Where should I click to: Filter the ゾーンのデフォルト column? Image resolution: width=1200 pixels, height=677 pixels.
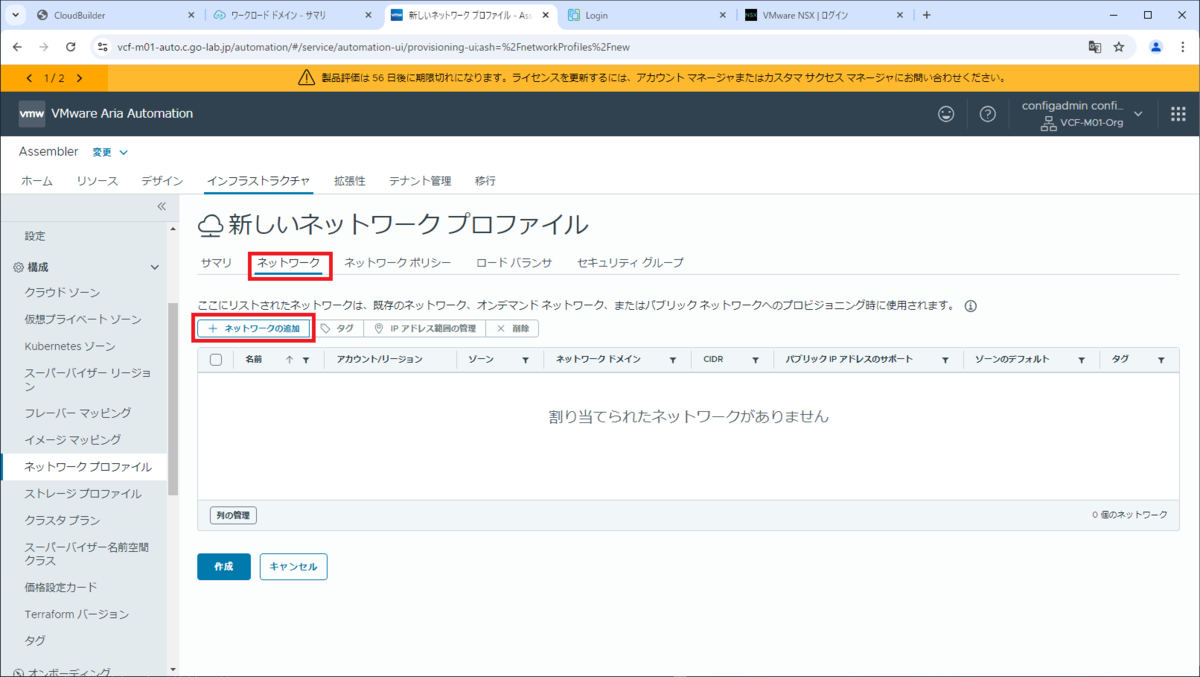tap(1082, 360)
